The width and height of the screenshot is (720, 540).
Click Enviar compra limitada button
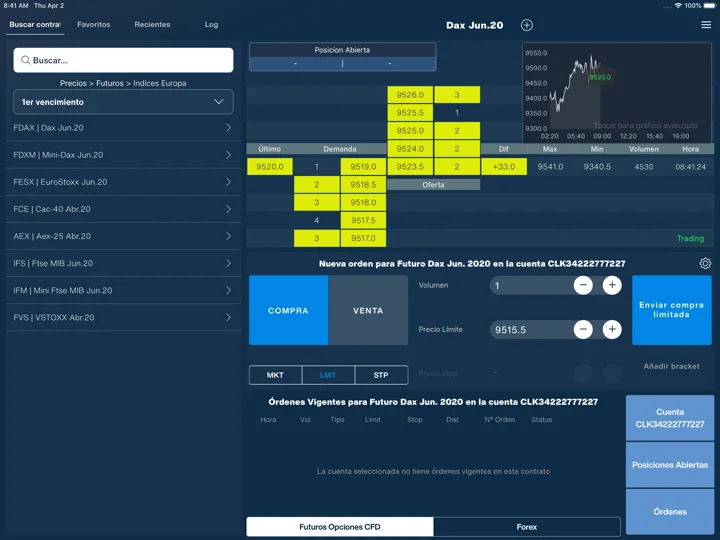click(671, 310)
